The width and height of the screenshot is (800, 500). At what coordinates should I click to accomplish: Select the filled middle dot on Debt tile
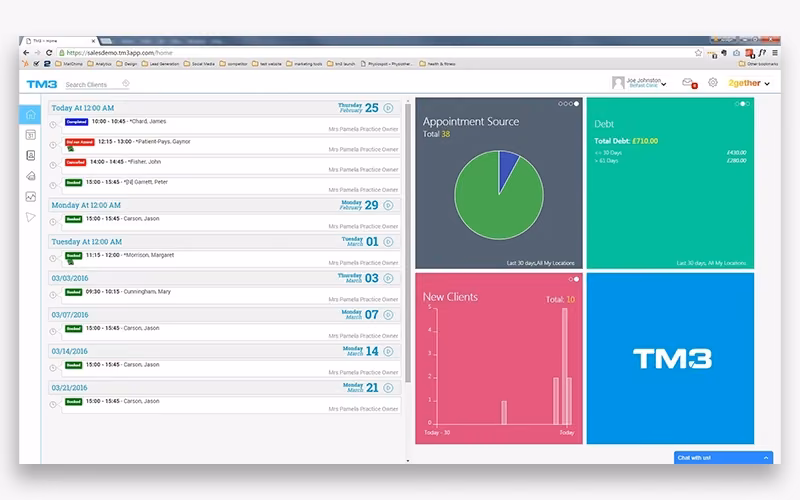(x=742, y=104)
